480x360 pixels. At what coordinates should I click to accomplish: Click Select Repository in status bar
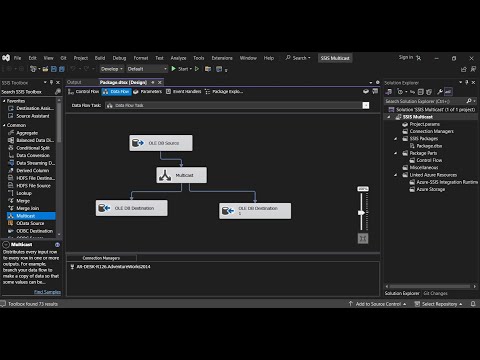pos(438,304)
